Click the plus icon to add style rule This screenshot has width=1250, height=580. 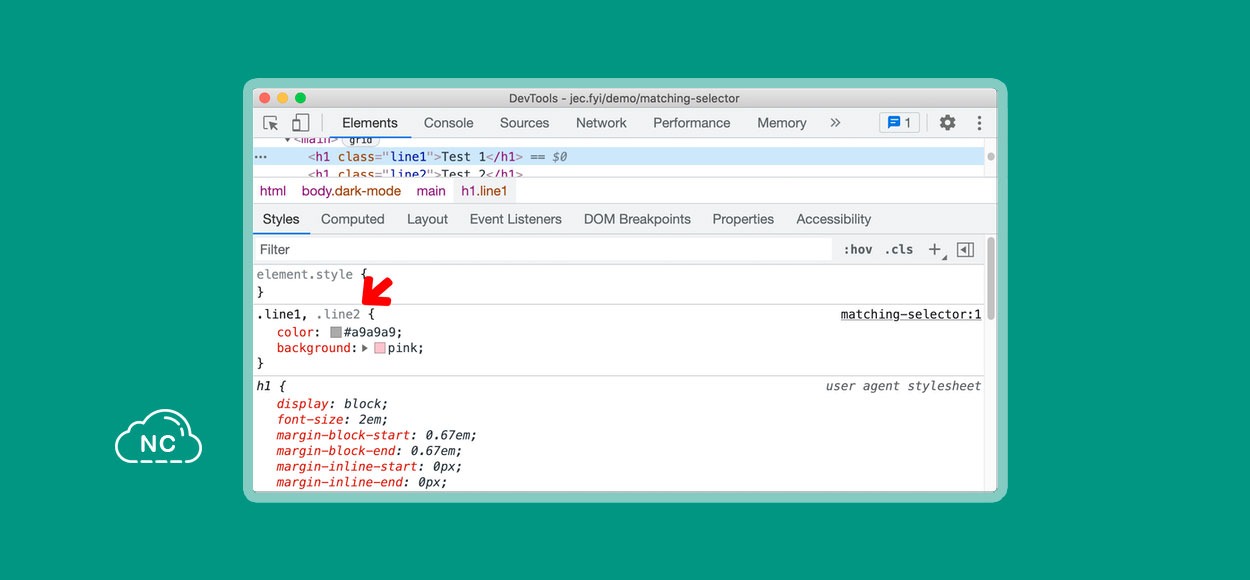pos(935,250)
